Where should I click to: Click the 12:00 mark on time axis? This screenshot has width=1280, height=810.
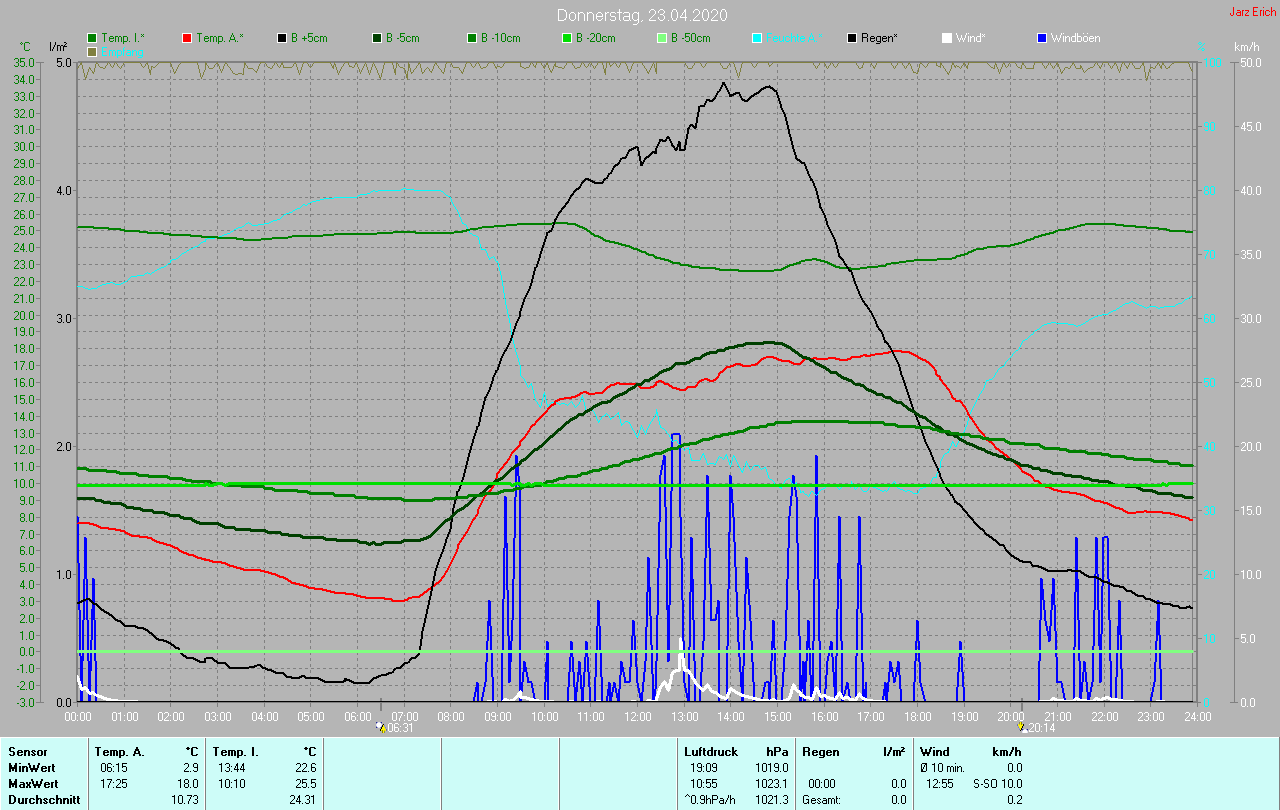pos(637,716)
